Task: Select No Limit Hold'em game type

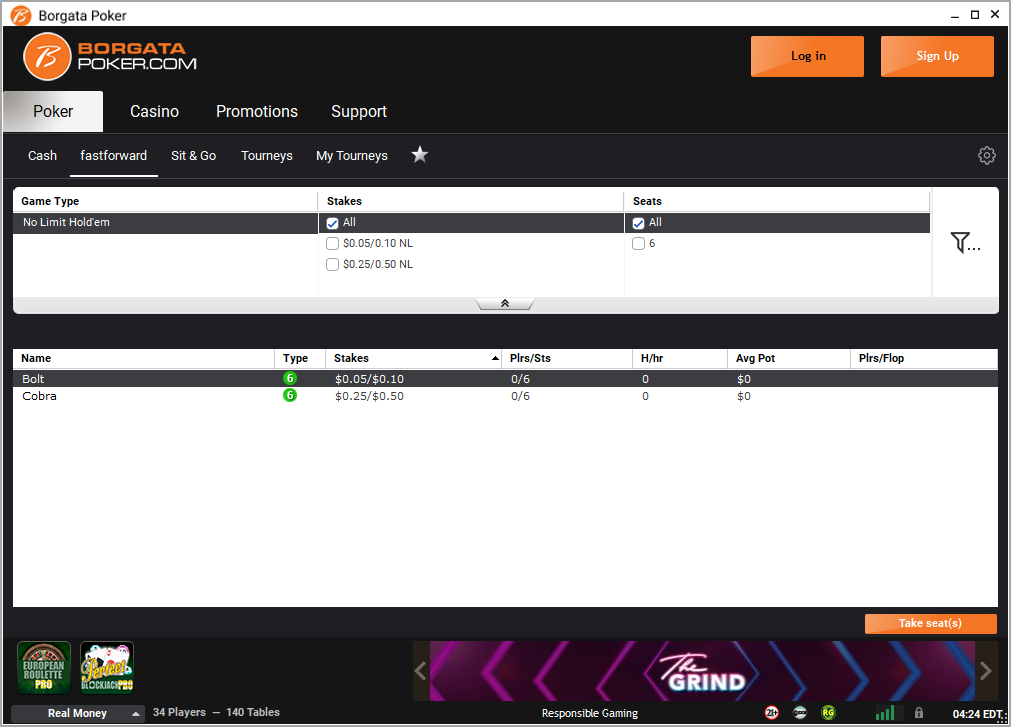Action: 166,223
